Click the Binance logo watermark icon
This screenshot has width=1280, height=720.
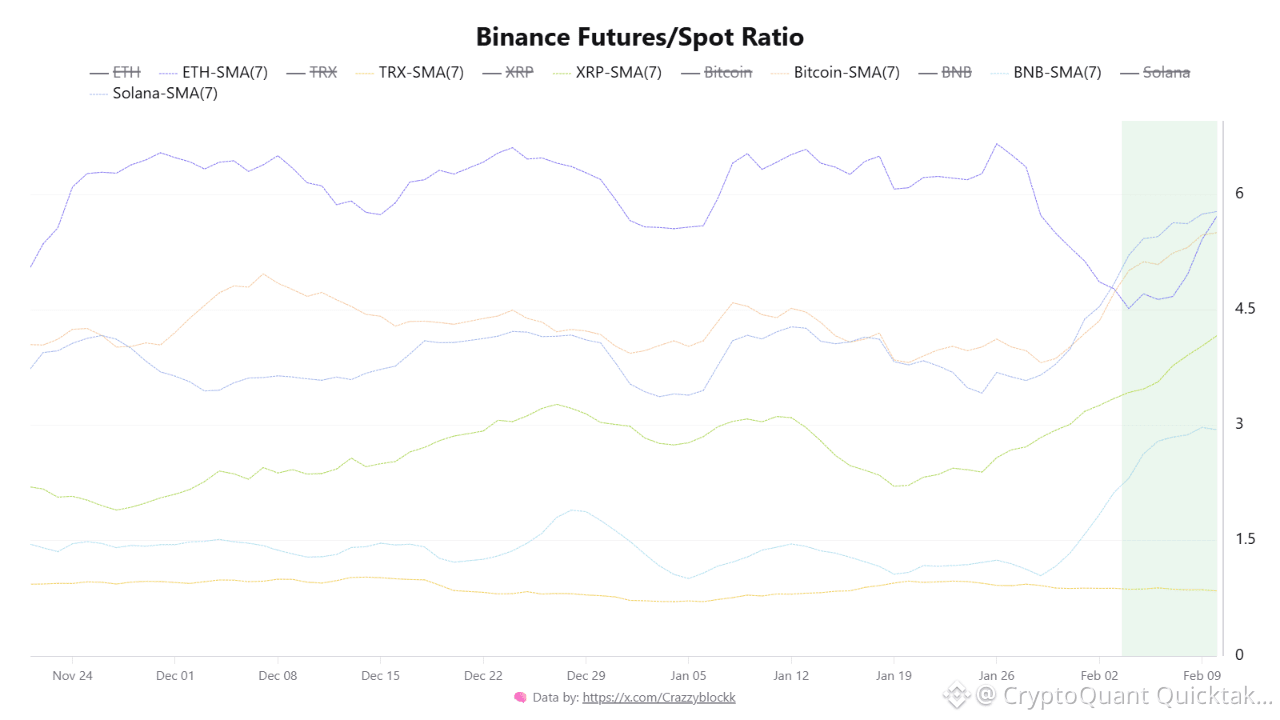coord(956,694)
